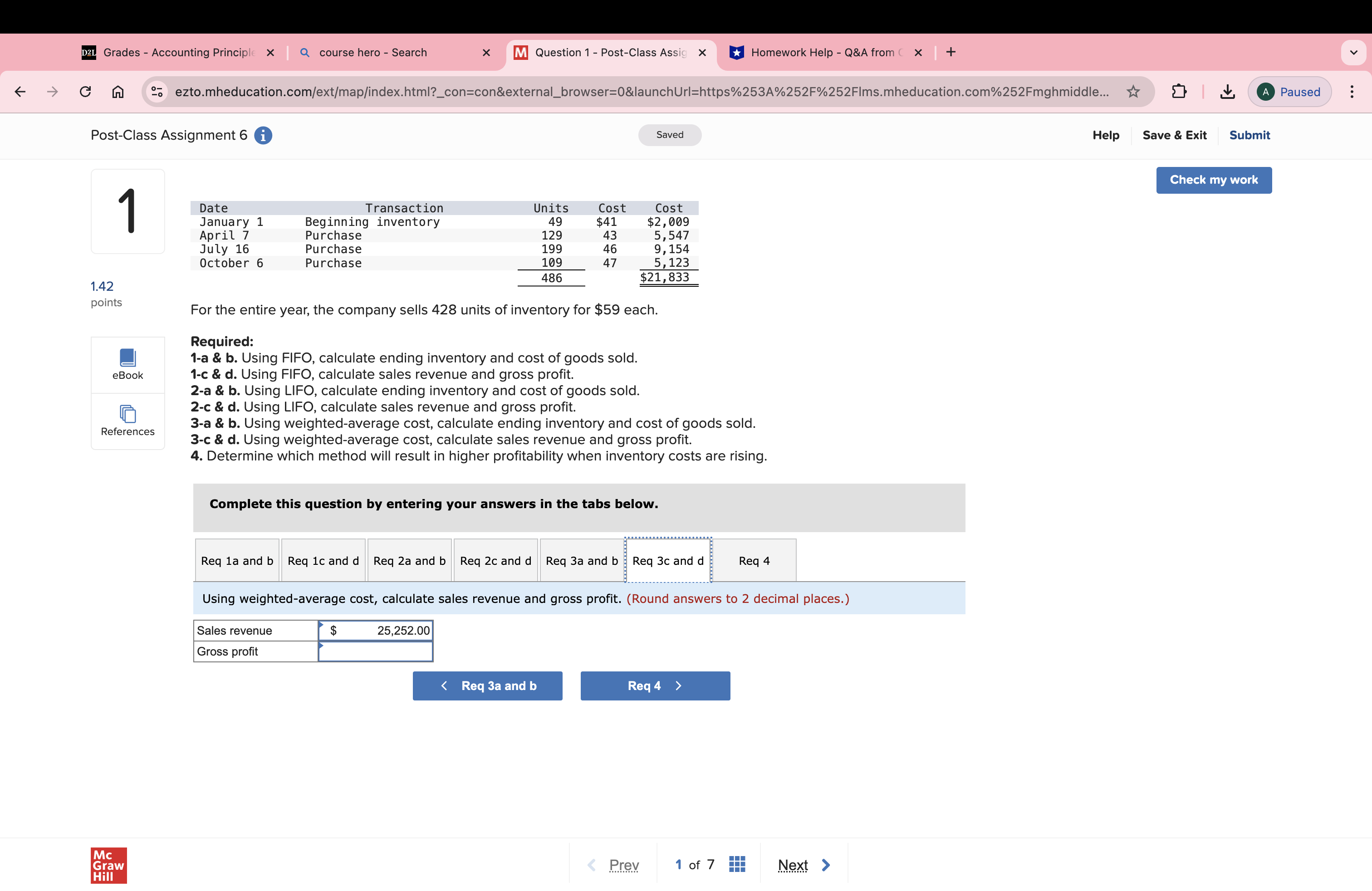Open the browser downloads icon
This screenshot has height=891, width=1372.
pyautogui.click(x=1227, y=92)
